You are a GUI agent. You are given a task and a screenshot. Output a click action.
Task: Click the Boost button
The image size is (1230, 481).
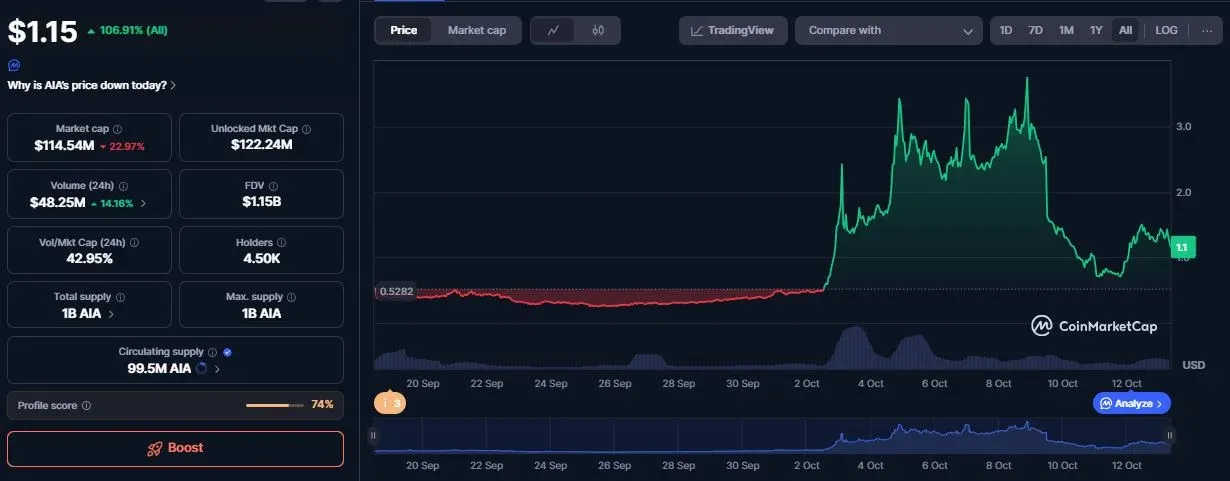[175, 448]
